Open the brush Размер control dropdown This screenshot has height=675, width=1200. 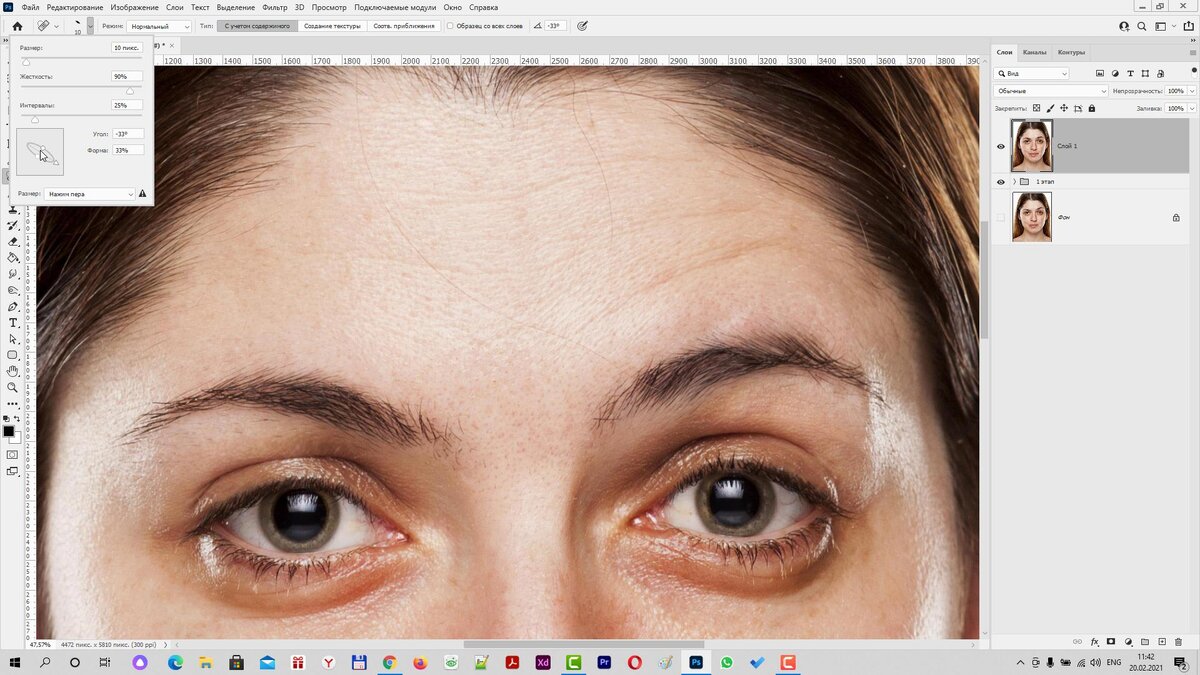point(90,194)
